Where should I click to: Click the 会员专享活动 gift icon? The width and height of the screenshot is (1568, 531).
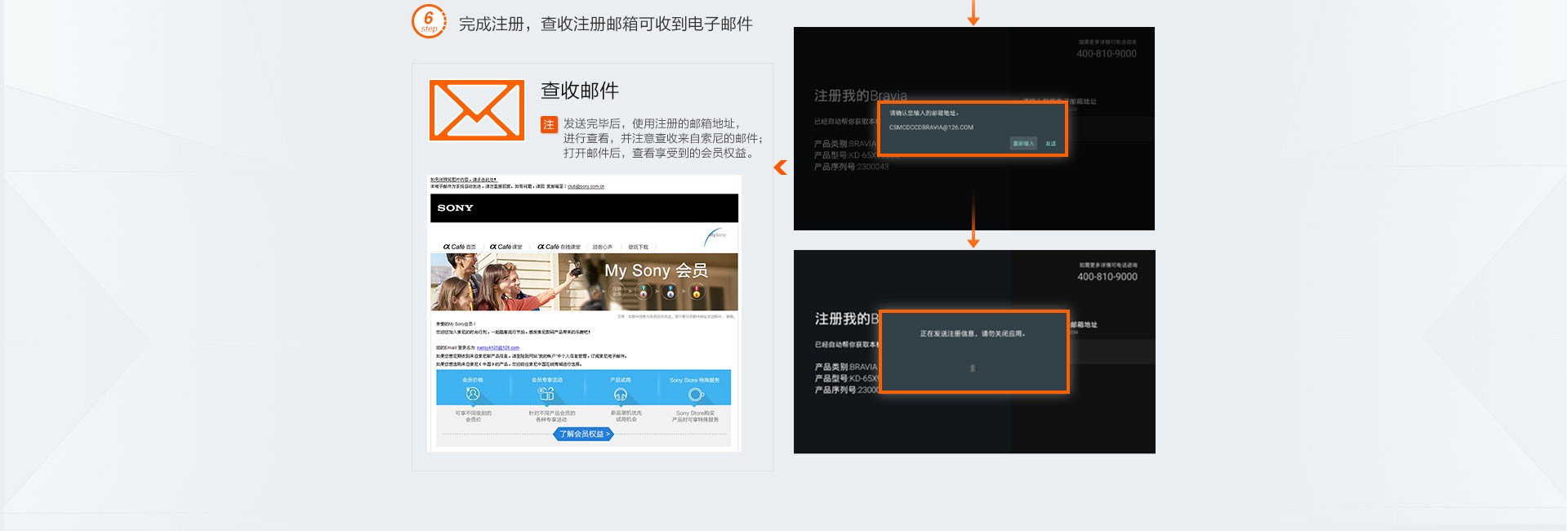[546, 394]
